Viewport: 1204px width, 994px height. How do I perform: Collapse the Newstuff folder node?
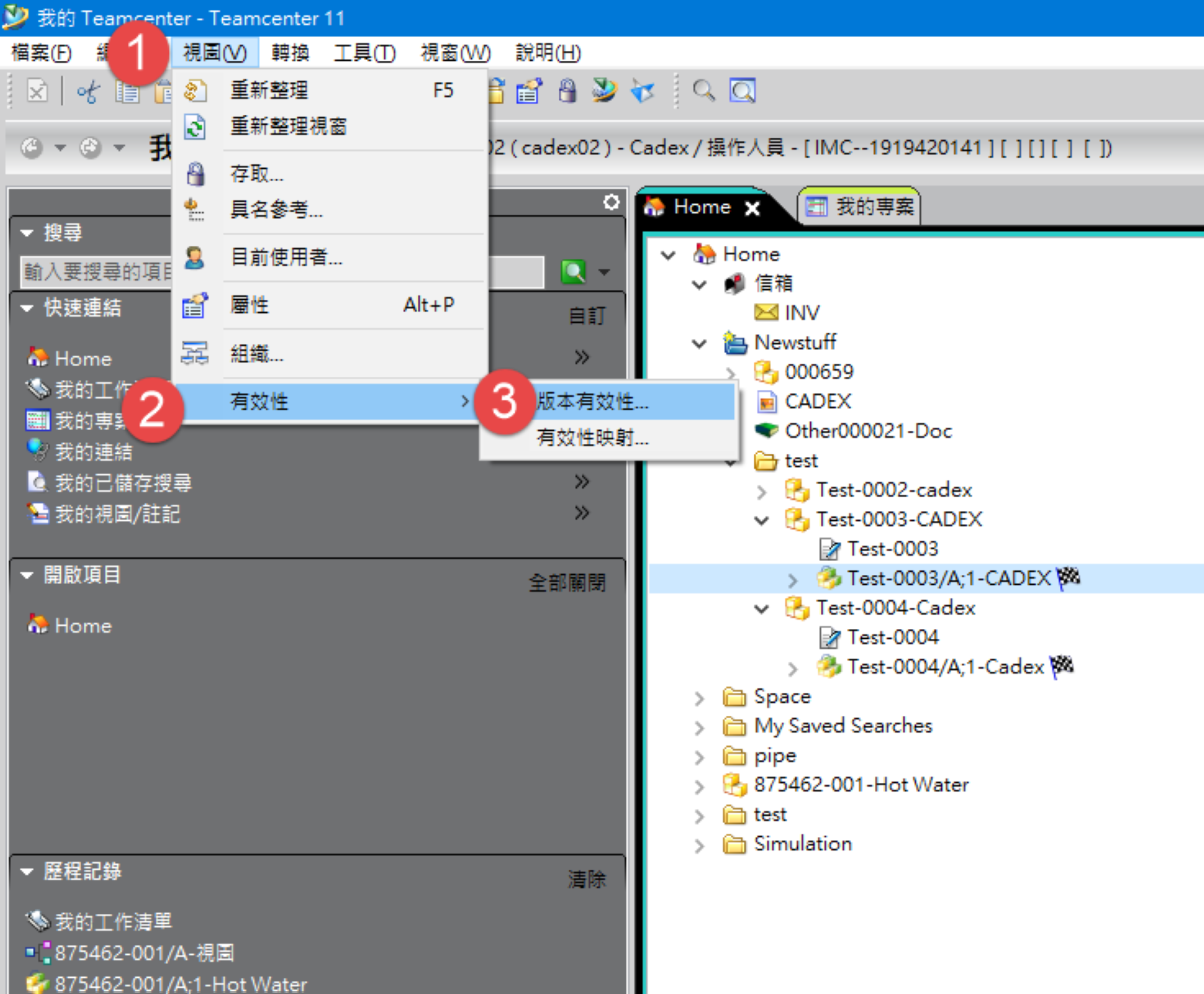click(699, 343)
